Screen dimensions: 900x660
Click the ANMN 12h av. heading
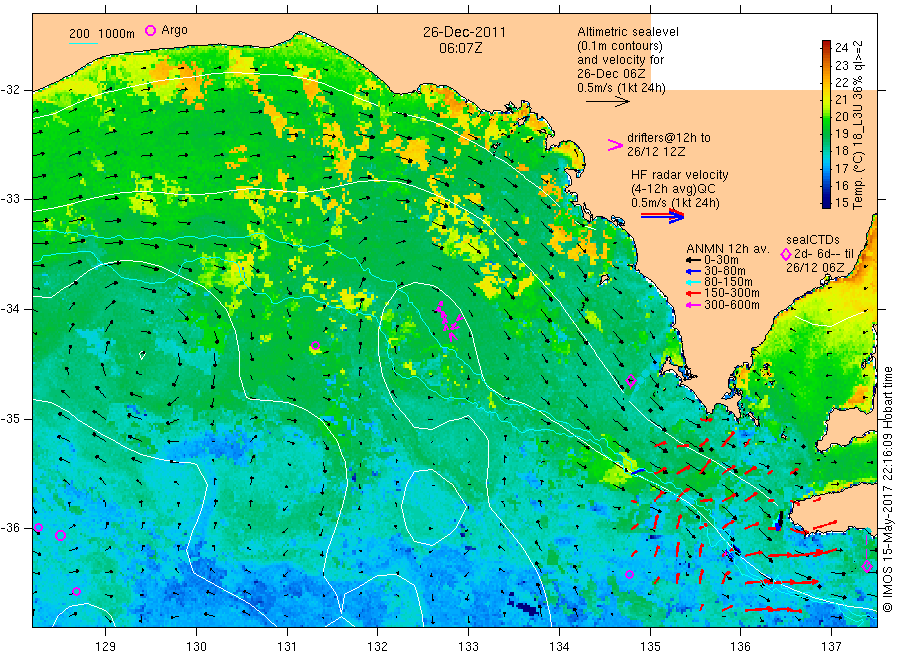point(727,249)
